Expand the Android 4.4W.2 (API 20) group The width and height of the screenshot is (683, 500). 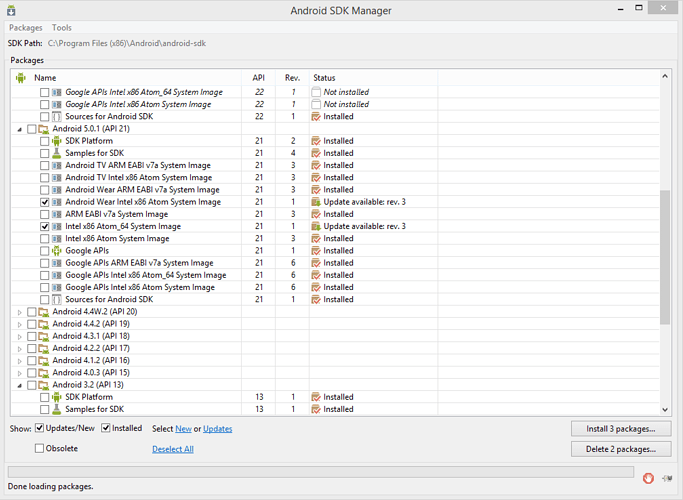20,312
